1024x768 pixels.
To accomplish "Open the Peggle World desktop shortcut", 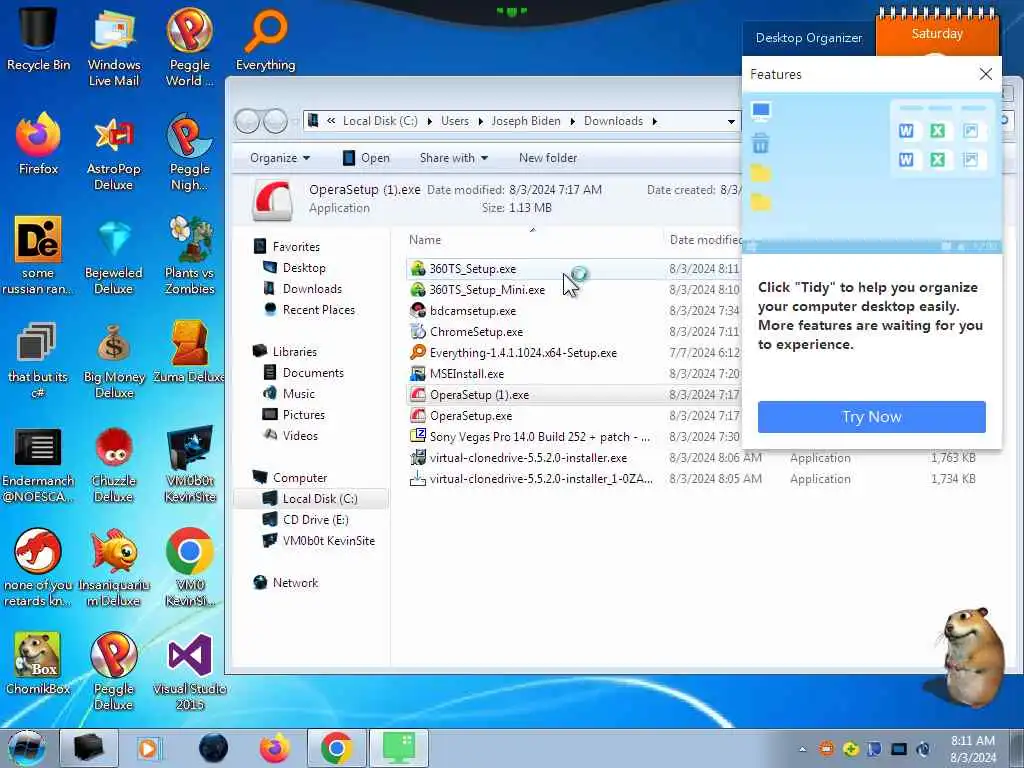I will tap(189, 46).
